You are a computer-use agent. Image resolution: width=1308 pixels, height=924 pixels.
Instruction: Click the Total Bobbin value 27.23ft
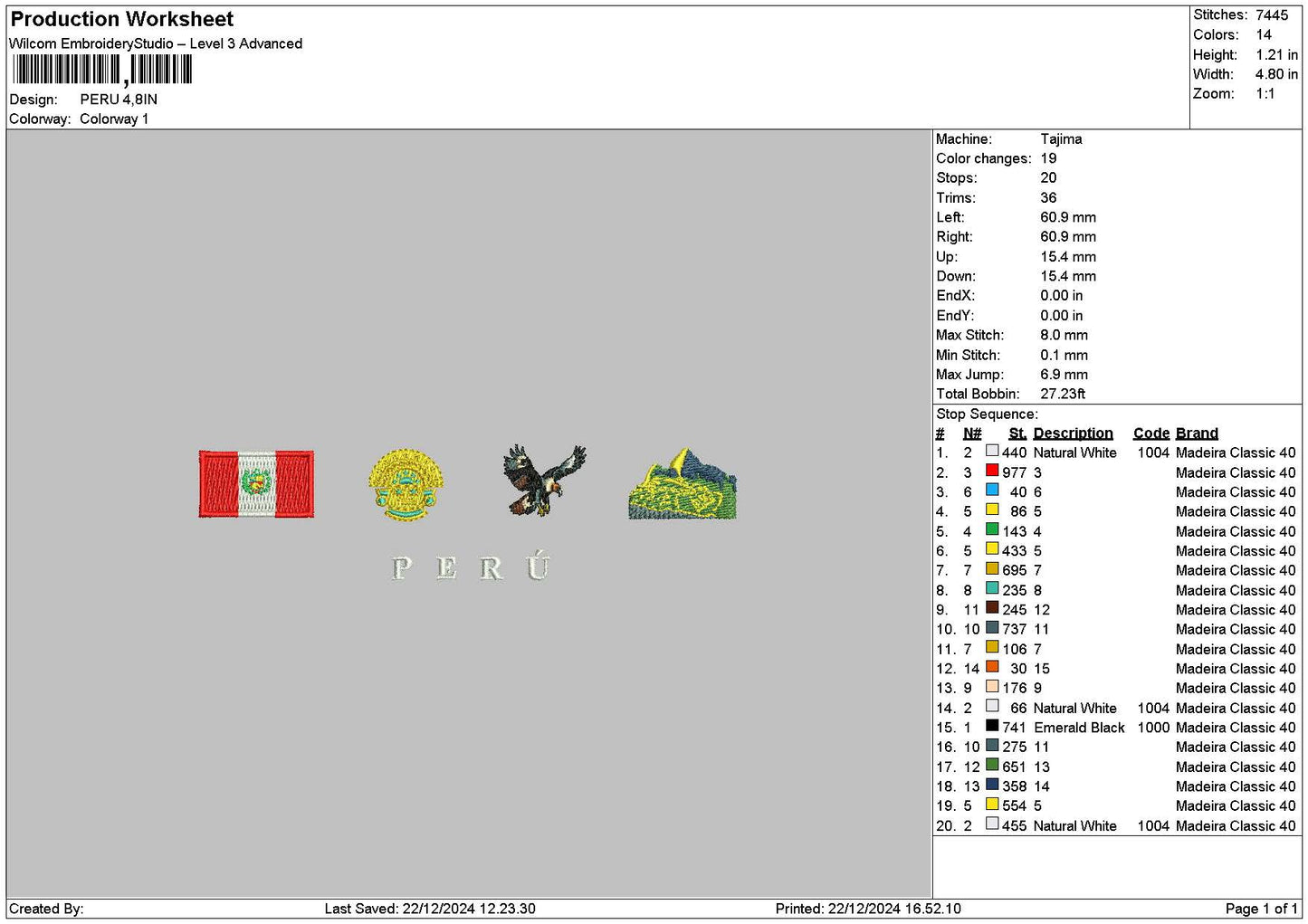[1064, 394]
